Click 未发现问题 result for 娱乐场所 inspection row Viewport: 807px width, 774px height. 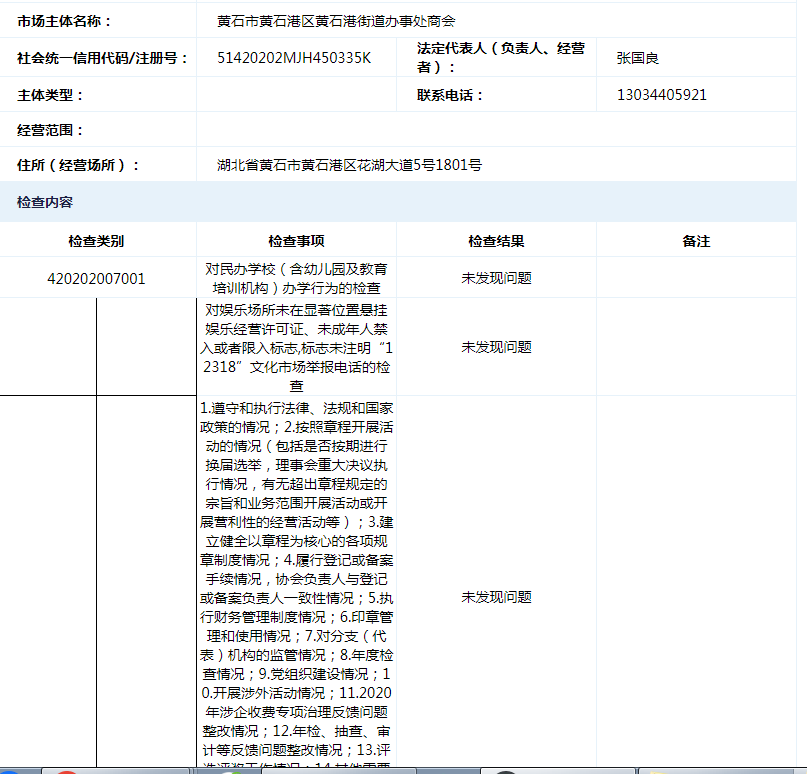tap(496, 347)
